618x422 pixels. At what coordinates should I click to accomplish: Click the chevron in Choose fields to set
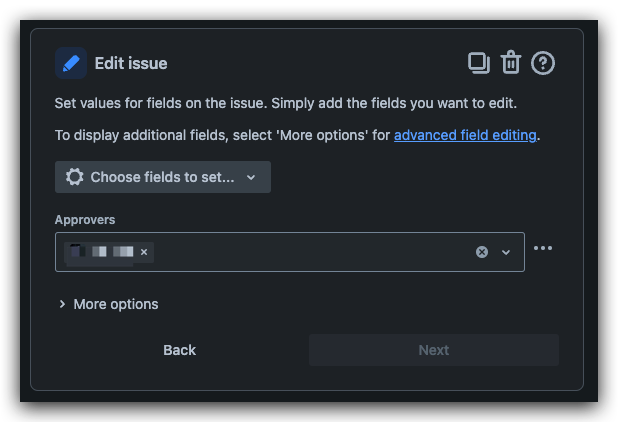point(251,178)
